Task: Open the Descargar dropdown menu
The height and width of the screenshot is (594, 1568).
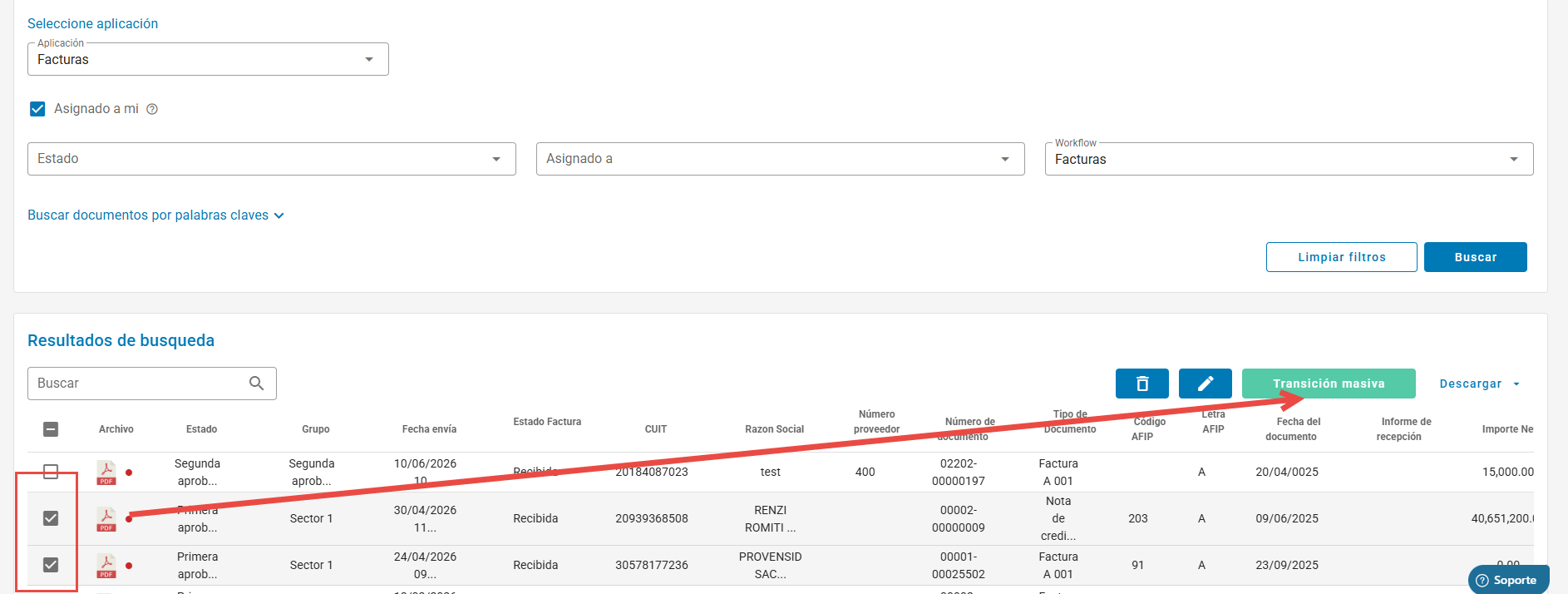Action: tap(1480, 384)
